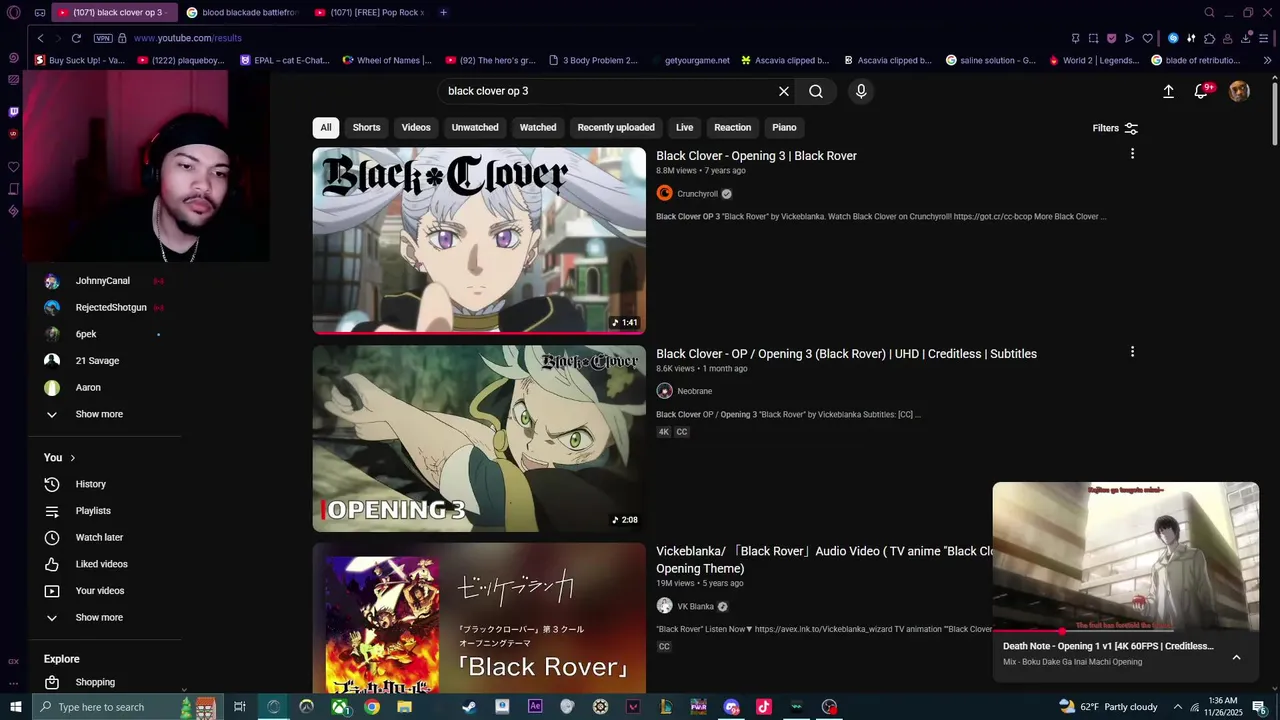Open the extensions cube icon

pyautogui.click(x=1209, y=38)
